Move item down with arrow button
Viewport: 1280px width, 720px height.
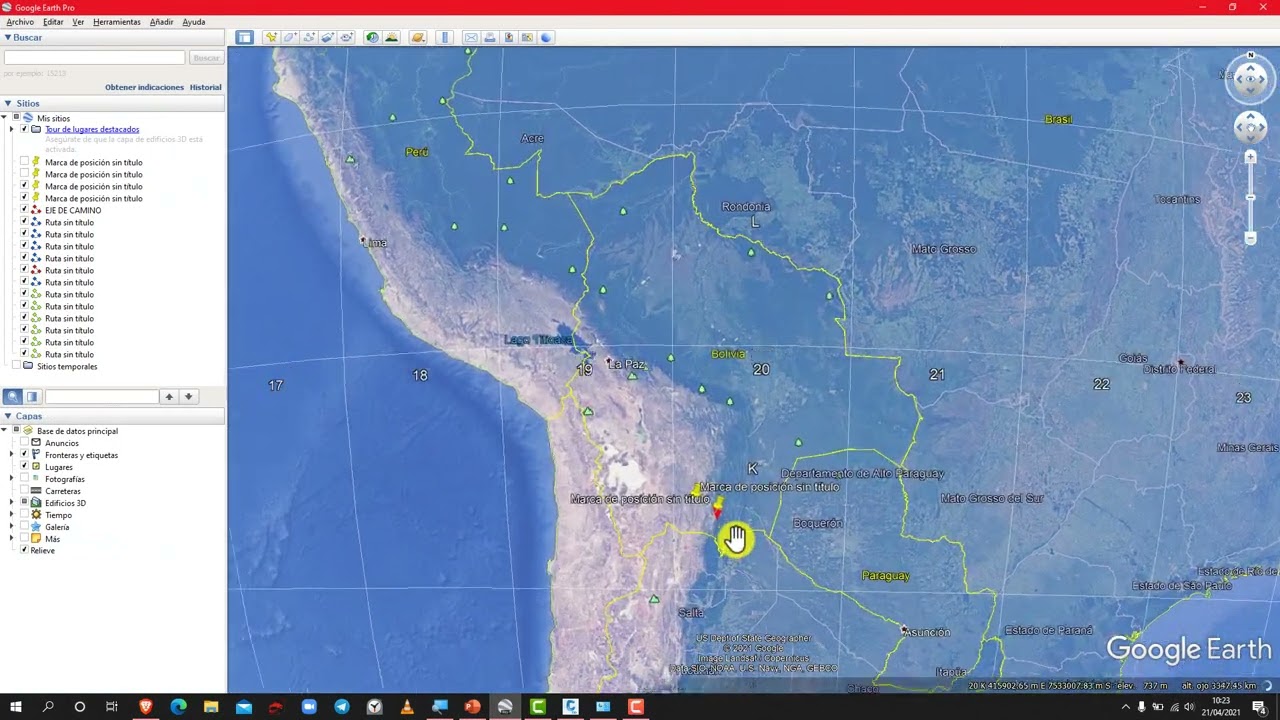tap(188, 396)
